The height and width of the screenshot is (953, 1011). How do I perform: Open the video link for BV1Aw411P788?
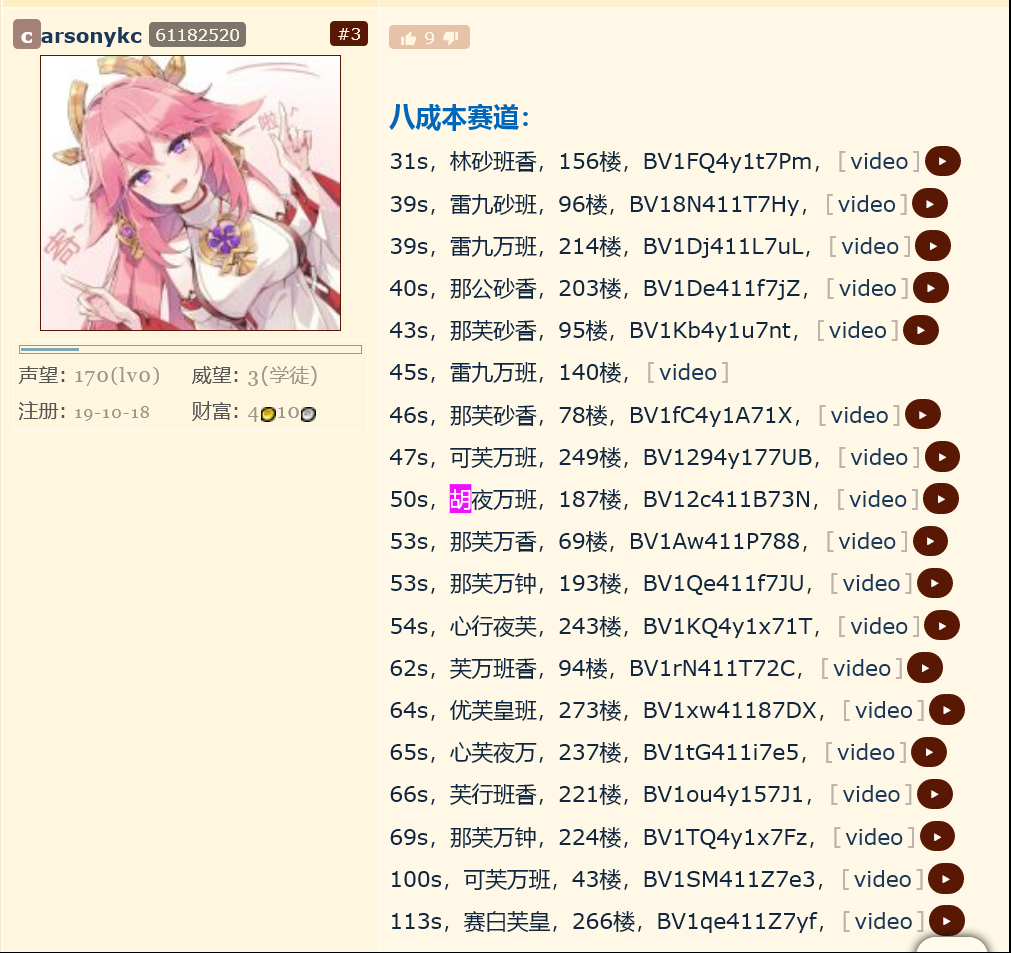[x=867, y=542]
